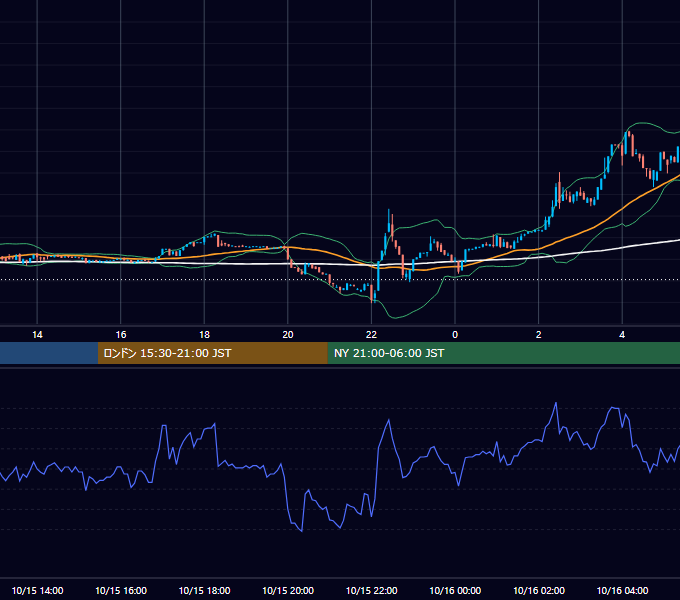Click the 22 hour label on price chart axis

(x=371, y=335)
